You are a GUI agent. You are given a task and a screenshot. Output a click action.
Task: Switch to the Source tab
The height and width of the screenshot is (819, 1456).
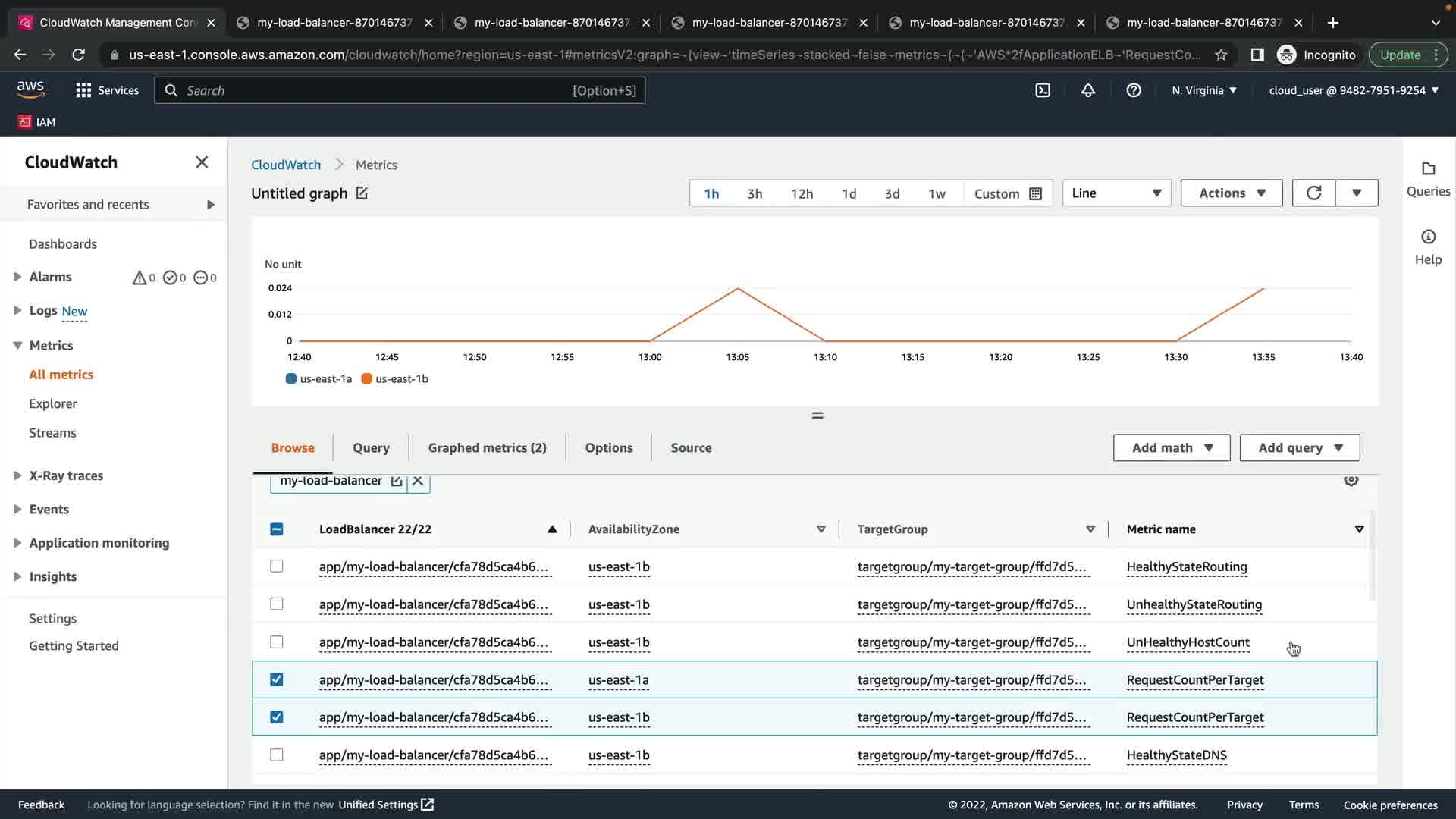pos(691,448)
